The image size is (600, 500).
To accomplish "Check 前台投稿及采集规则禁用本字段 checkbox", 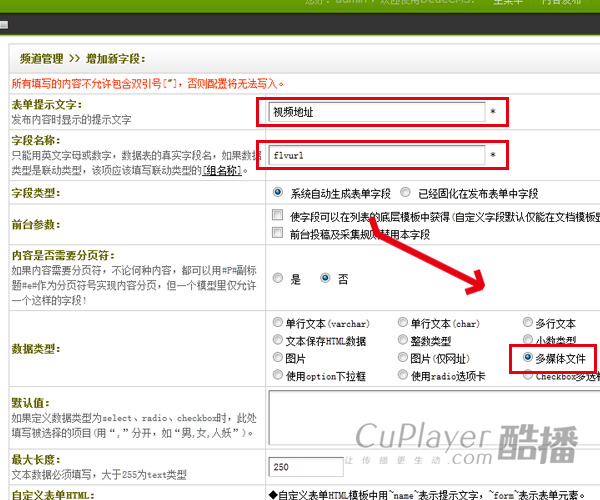I will click(278, 234).
